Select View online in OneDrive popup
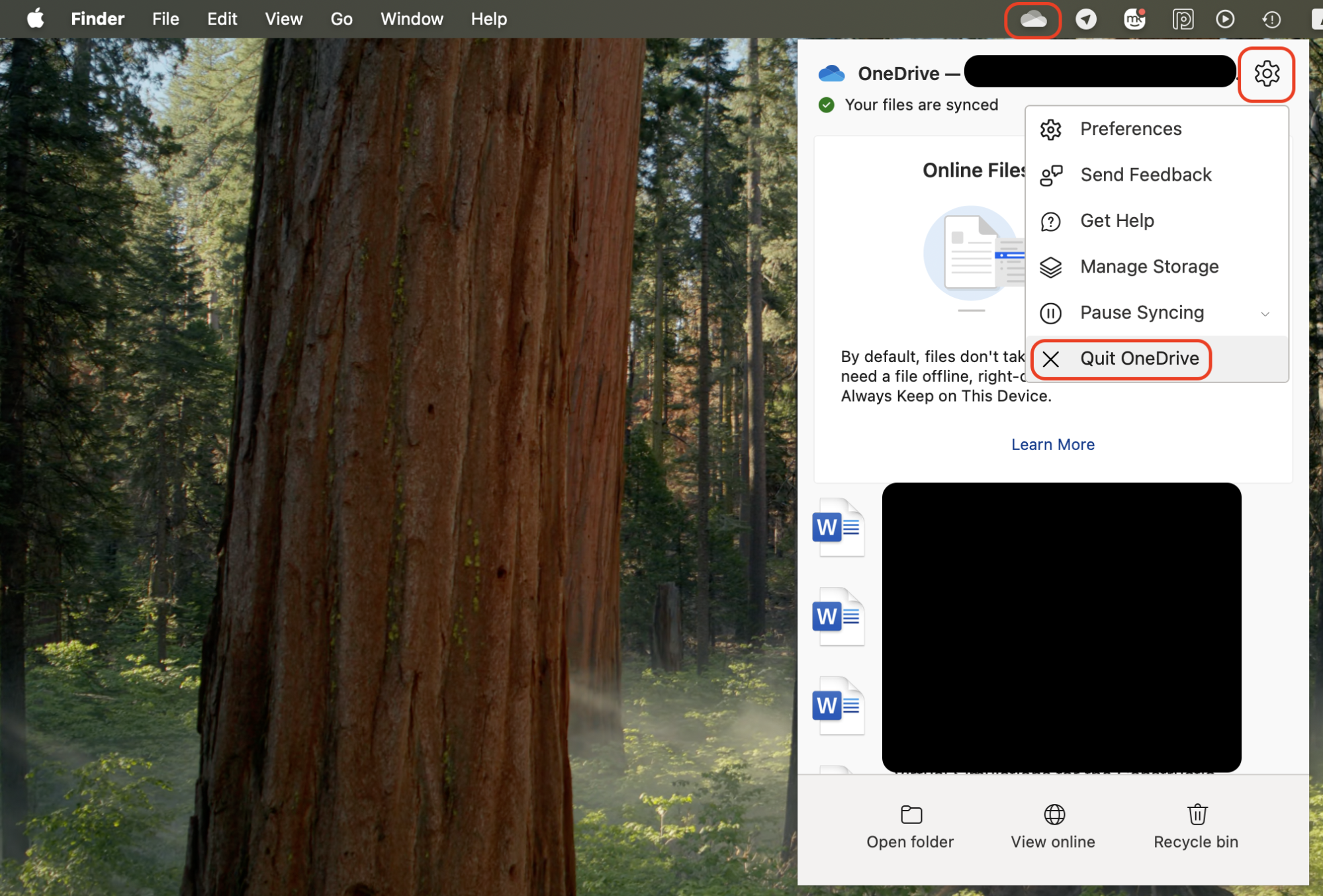 (1052, 825)
